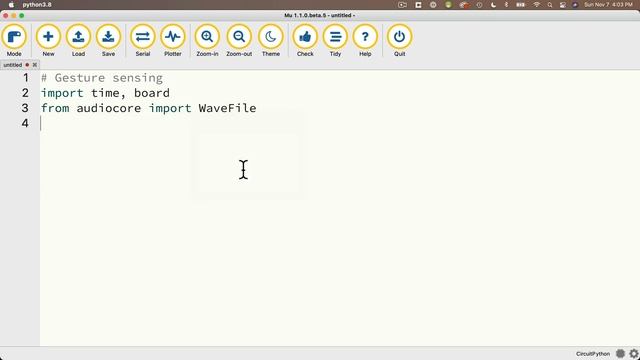
Task: Create a New file
Action: click(48, 40)
